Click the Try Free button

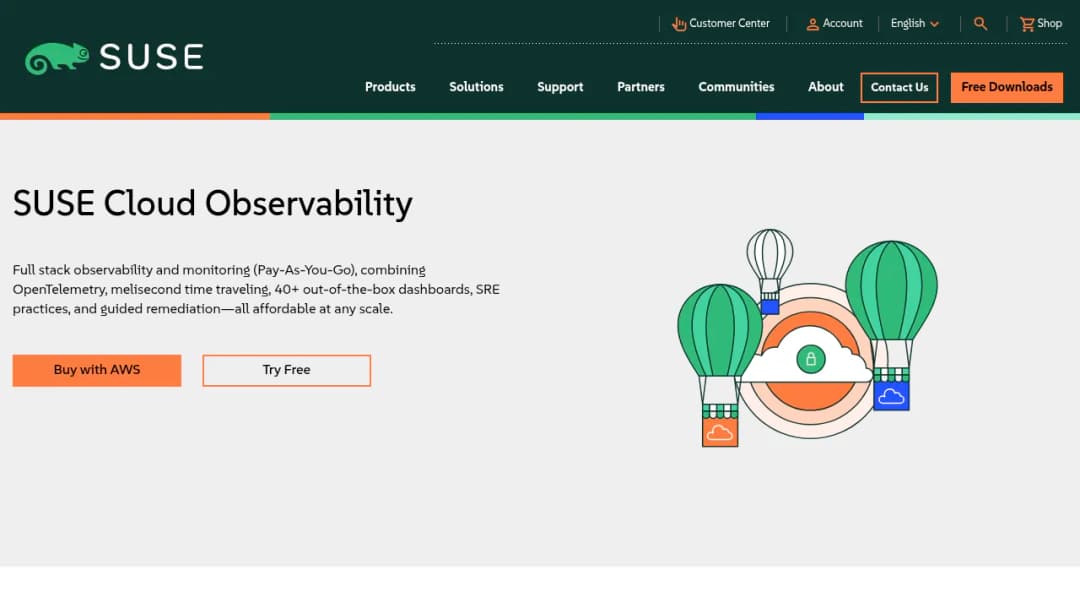click(x=287, y=370)
